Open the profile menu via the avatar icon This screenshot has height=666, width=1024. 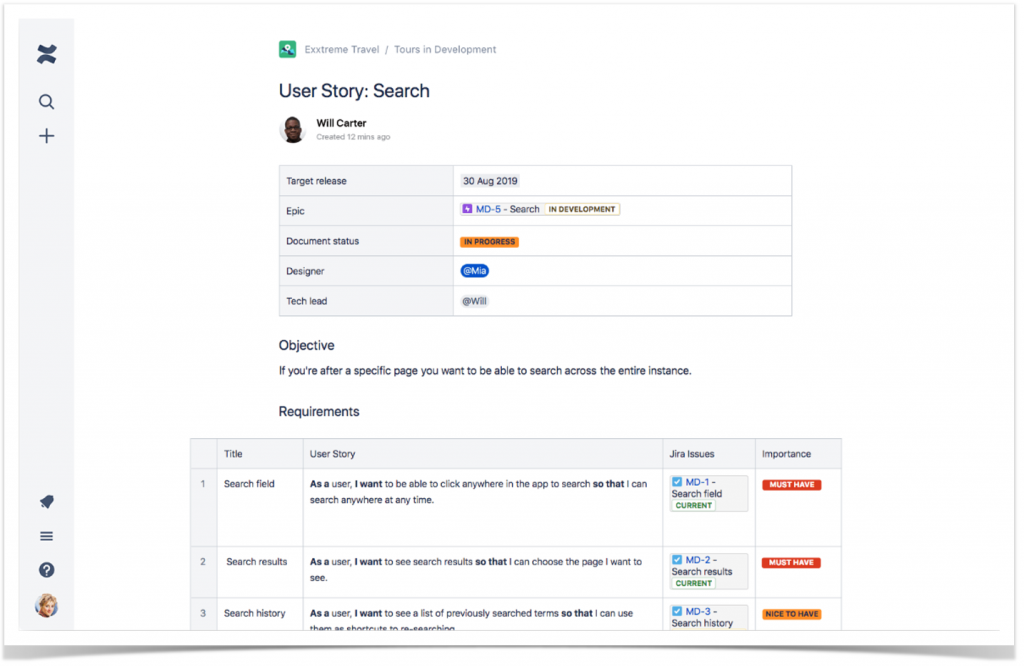coord(46,605)
